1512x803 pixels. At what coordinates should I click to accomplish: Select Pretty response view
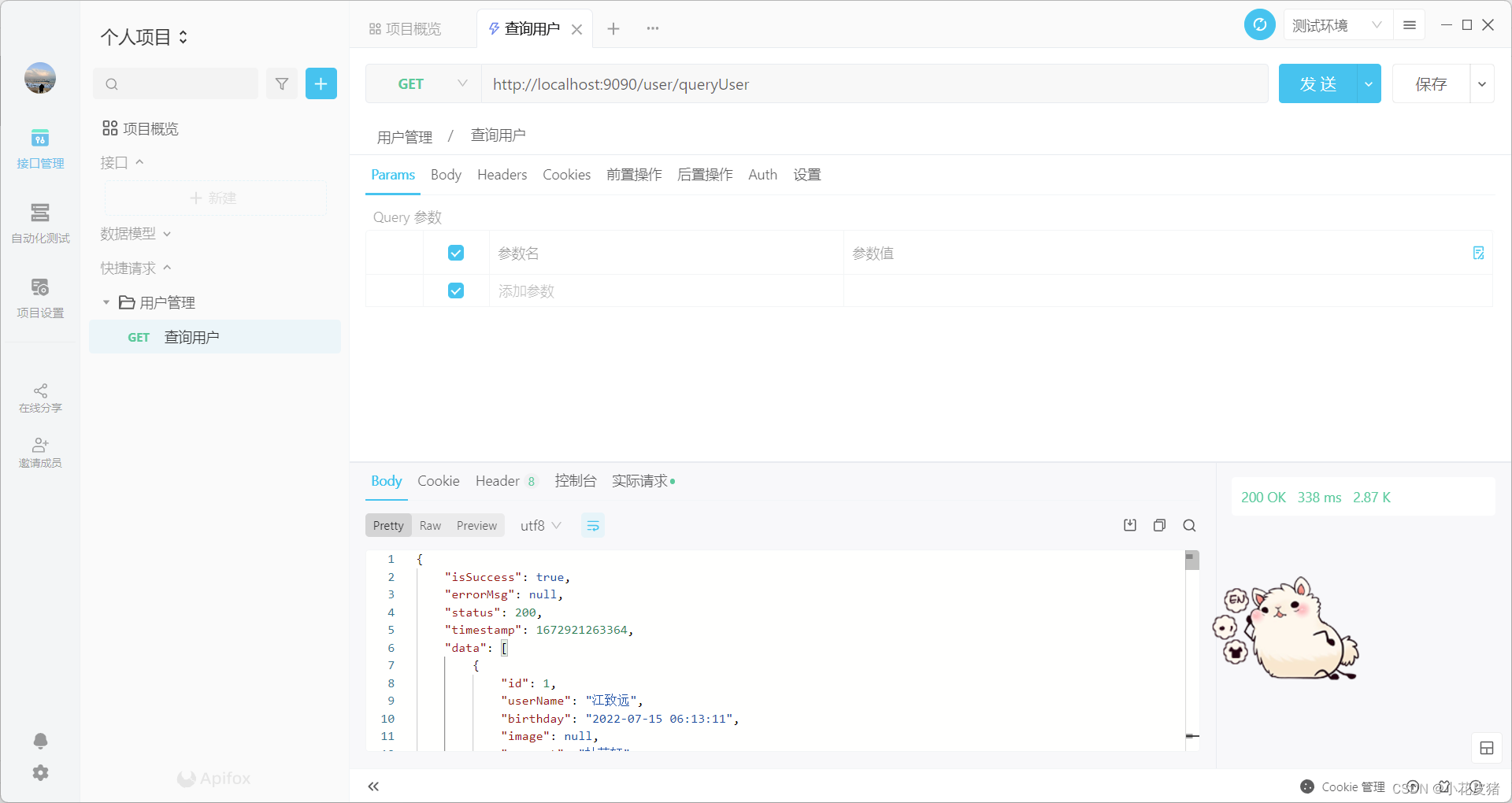[x=388, y=525]
